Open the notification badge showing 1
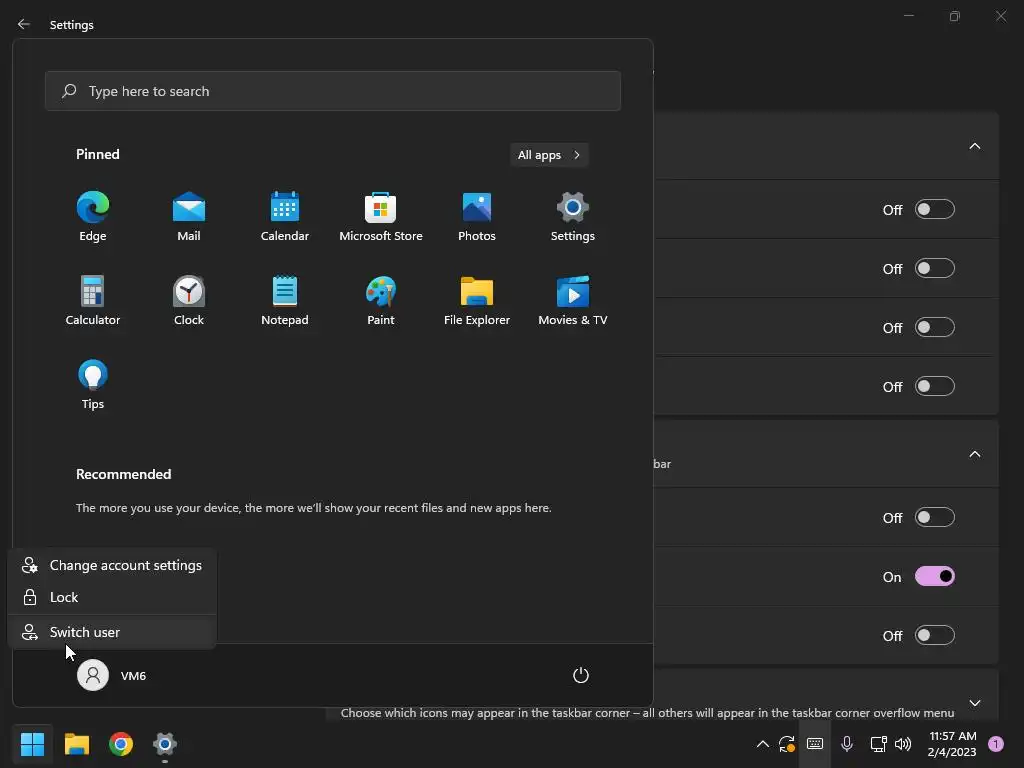Screen dimensions: 1024x768 (996, 744)
